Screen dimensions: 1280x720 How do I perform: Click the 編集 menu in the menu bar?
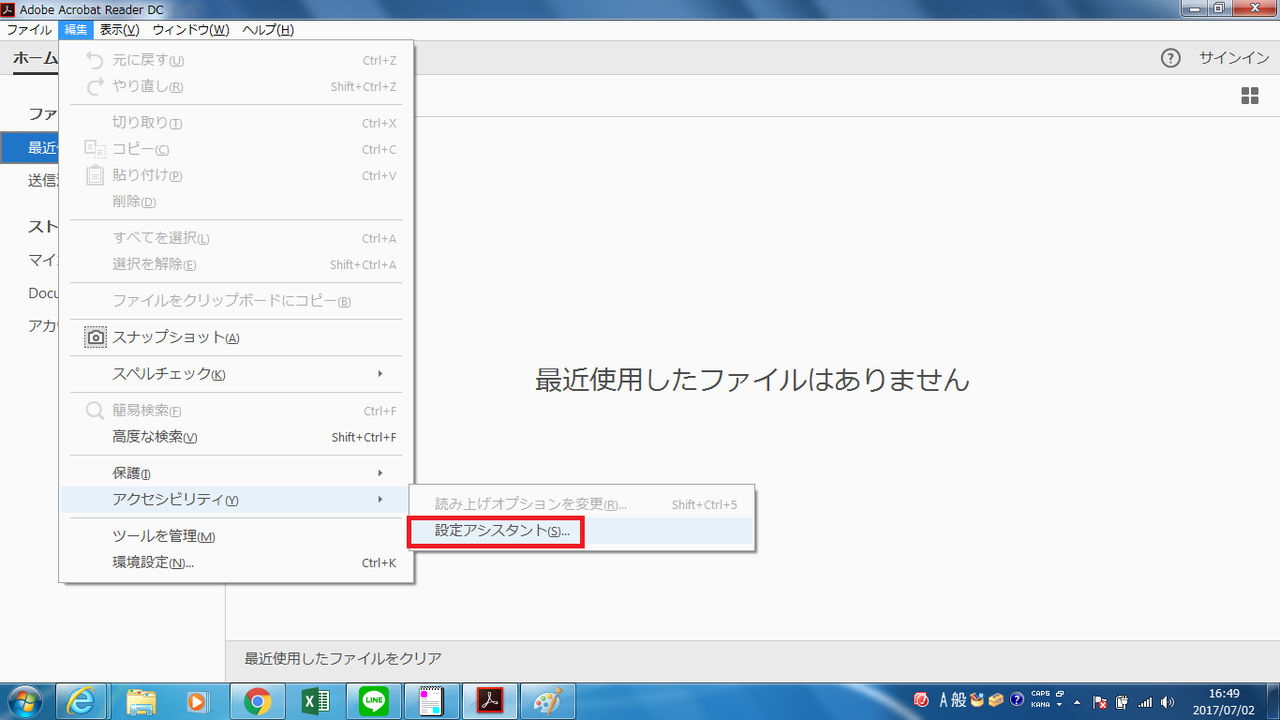76,30
